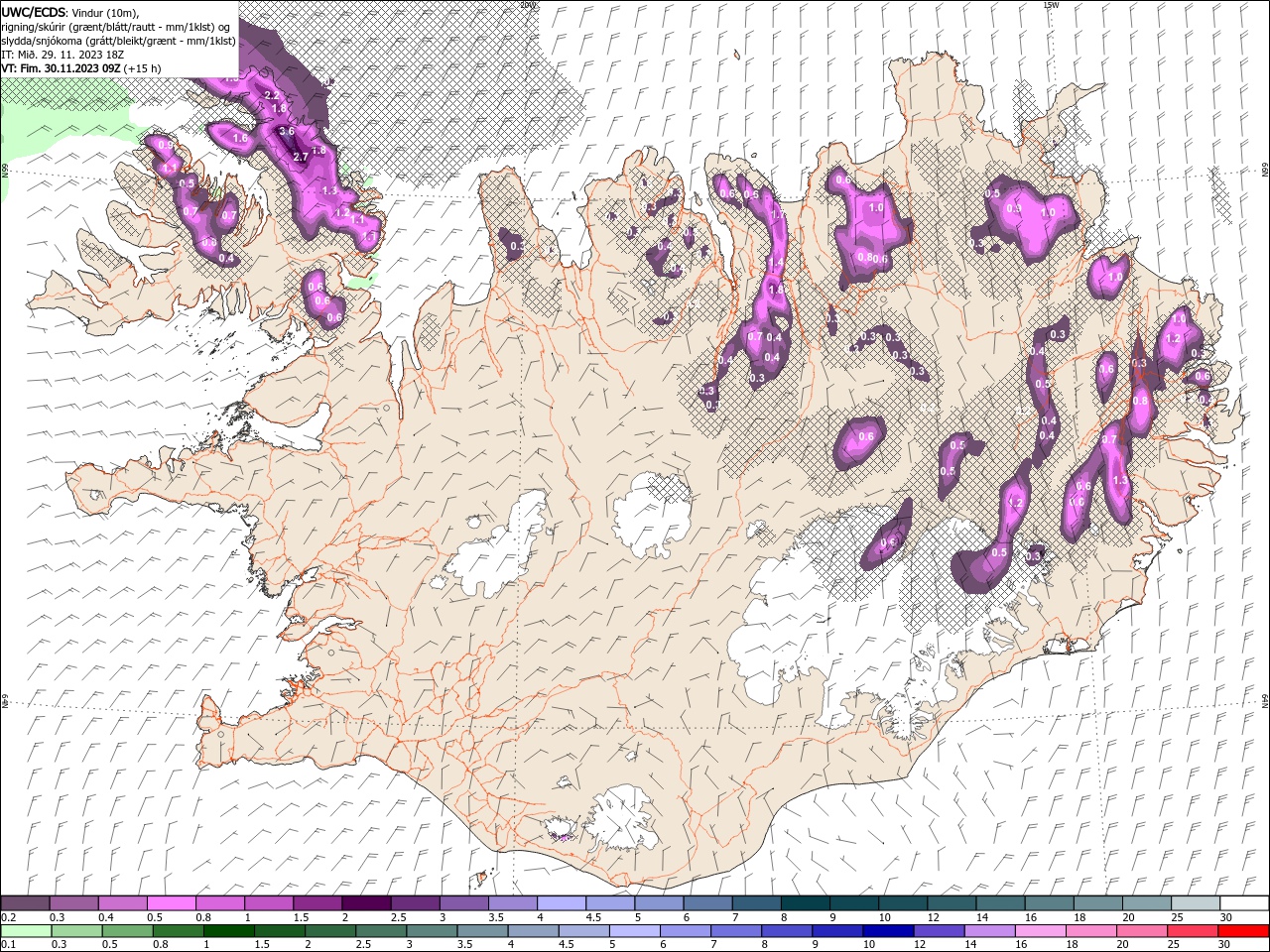Select the light pink 16–18 rain scale swatch
Viewport: 1270px width, 952px height.
pyautogui.click(x=1041, y=931)
